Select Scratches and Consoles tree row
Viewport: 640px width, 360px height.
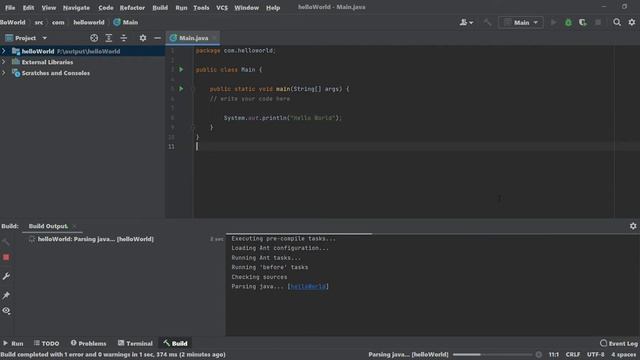tap(82, 73)
